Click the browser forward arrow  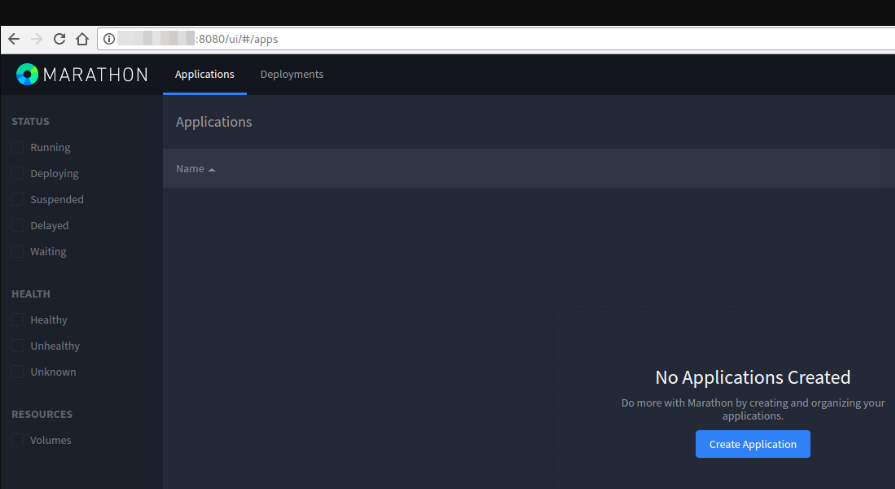pos(37,39)
